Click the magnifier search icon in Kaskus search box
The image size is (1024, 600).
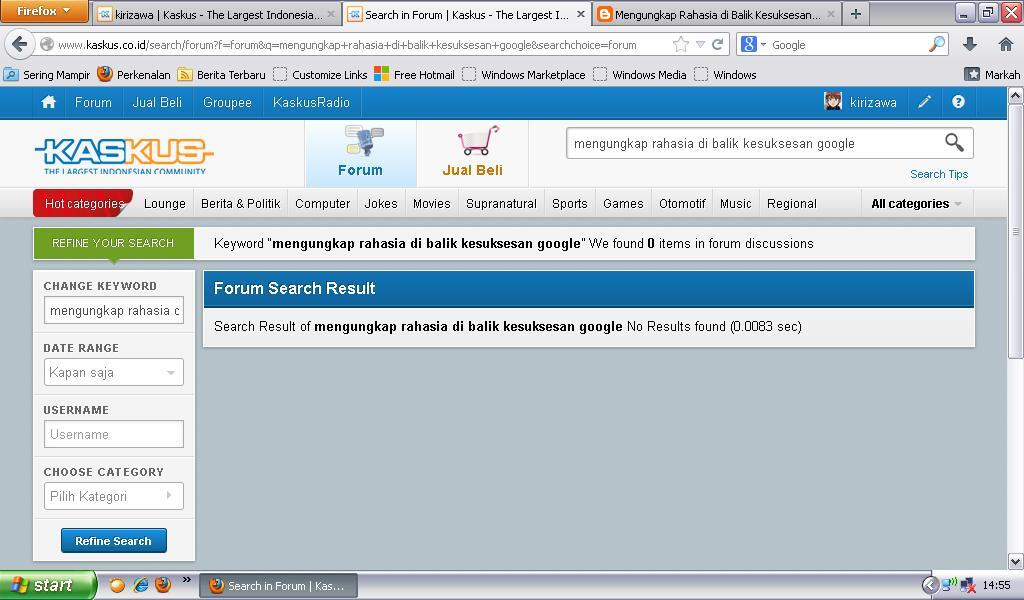click(x=954, y=142)
